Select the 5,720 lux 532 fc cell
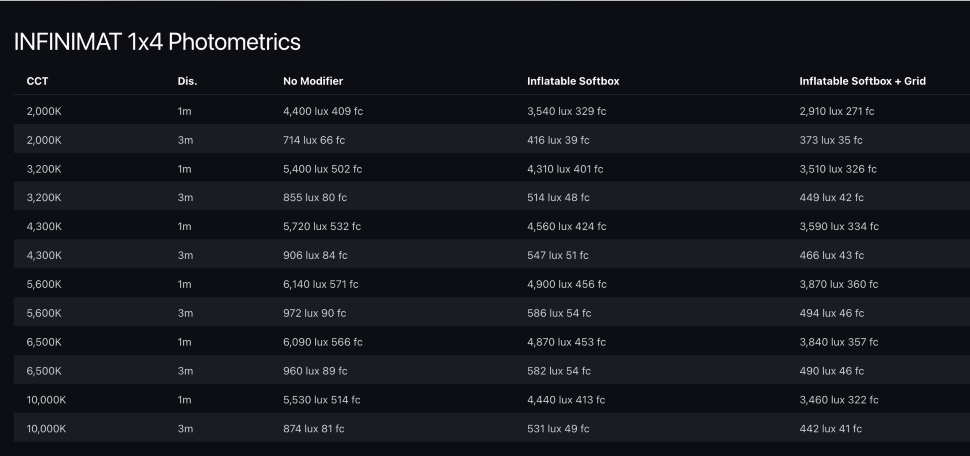Viewport: 970px width, 456px height. (x=322, y=227)
